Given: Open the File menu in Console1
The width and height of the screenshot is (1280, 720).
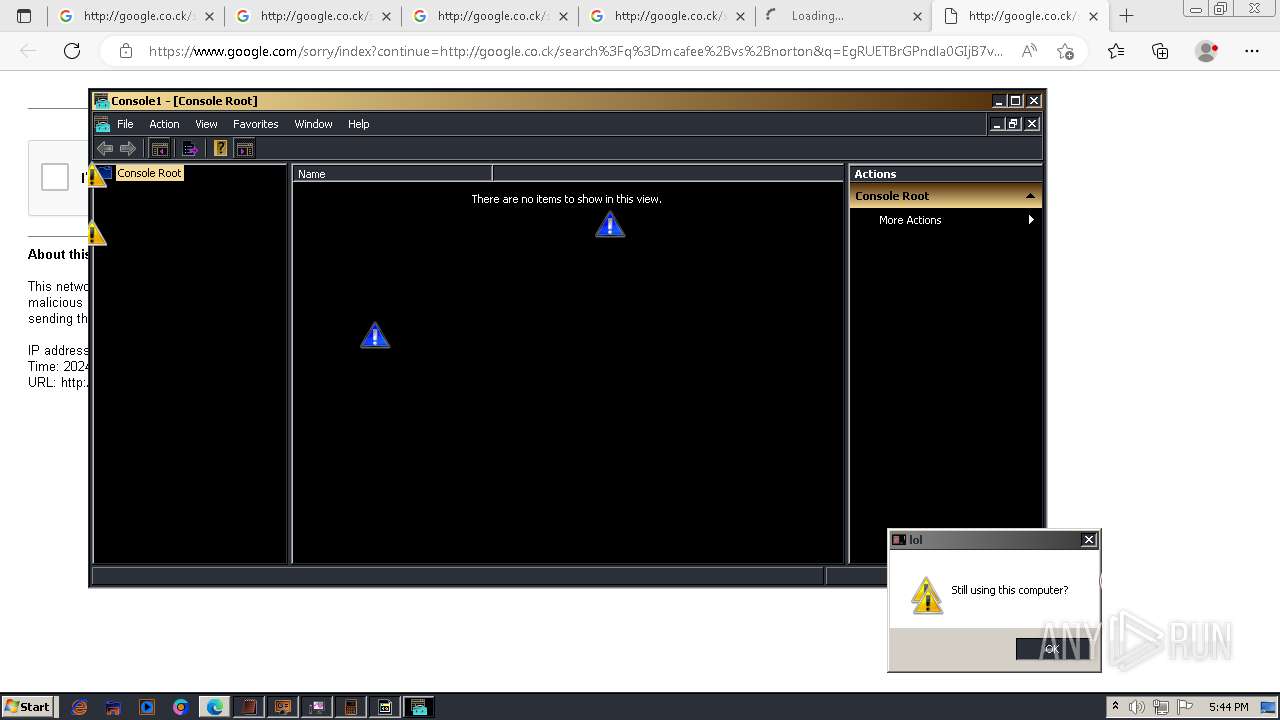Looking at the screenshot, I should click(x=125, y=124).
